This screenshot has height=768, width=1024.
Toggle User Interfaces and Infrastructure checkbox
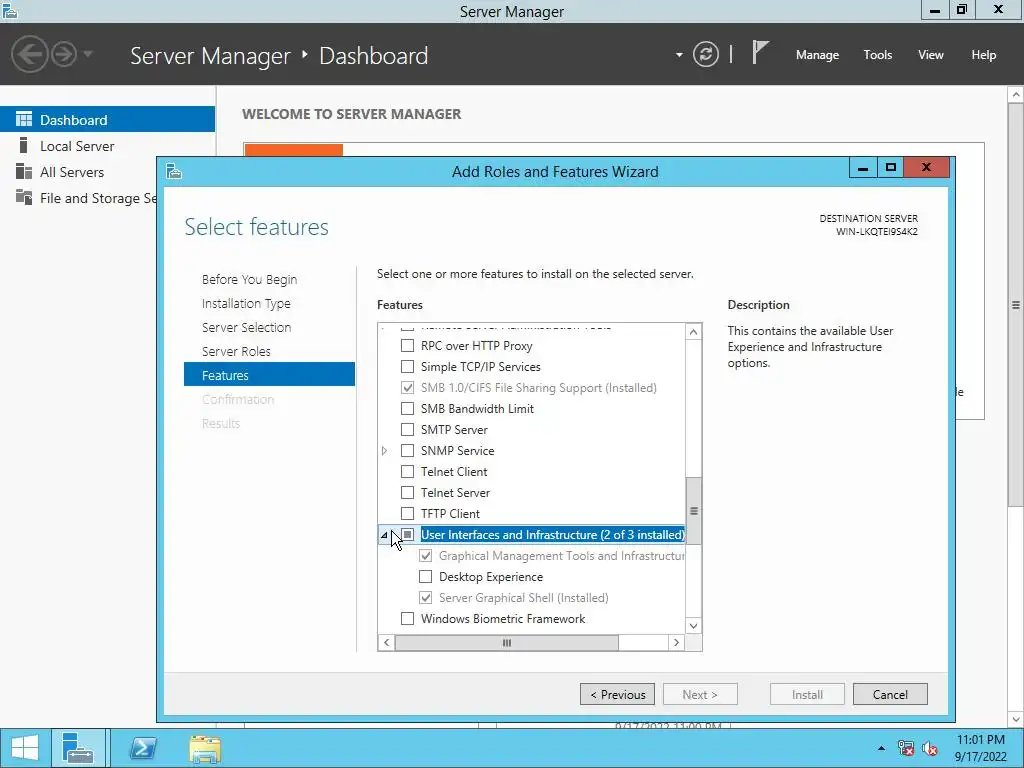407,534
